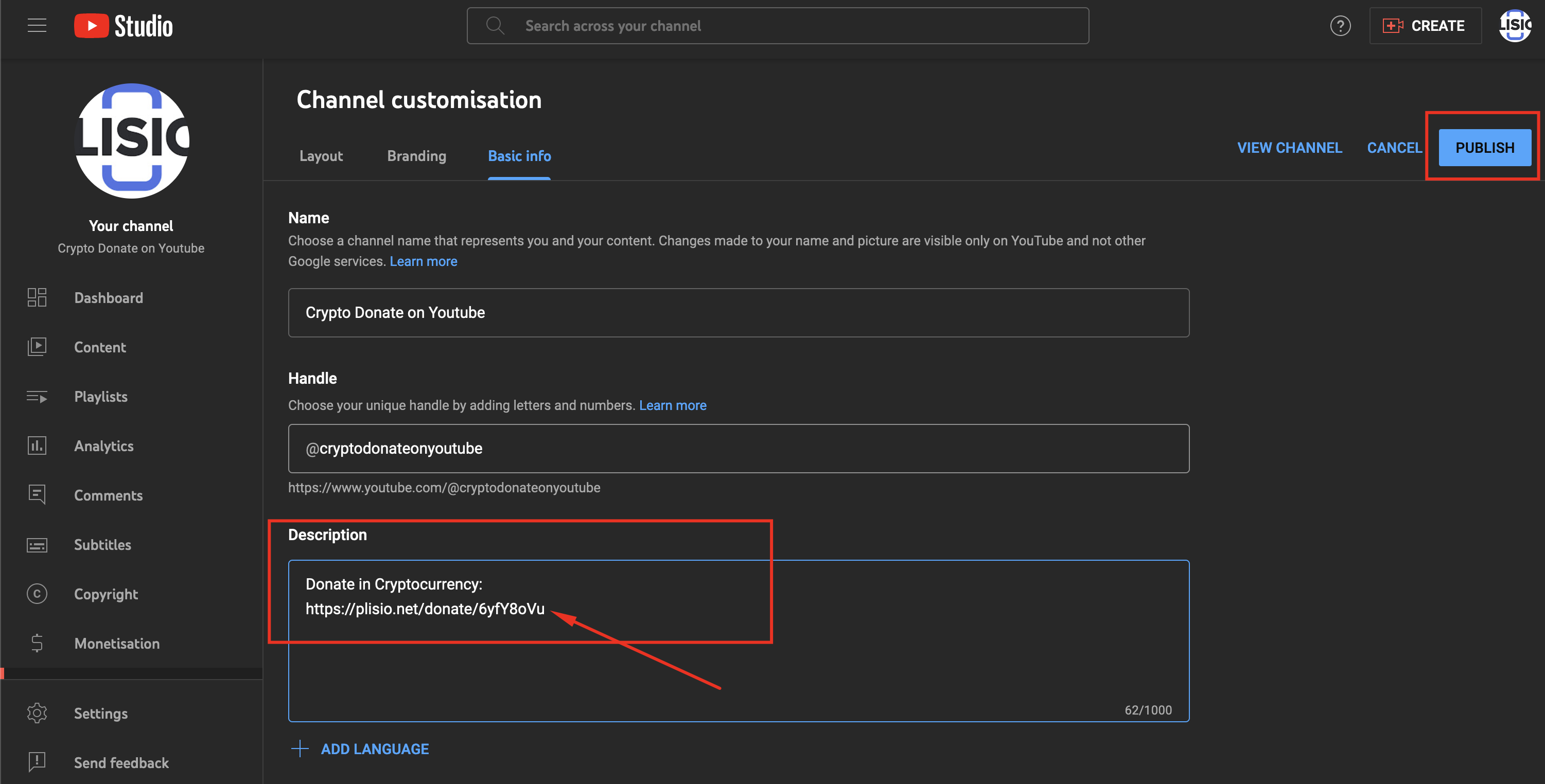Click the large channel profile picture
Viewport: 1545px width, 784px height.
tap(131, 141)
